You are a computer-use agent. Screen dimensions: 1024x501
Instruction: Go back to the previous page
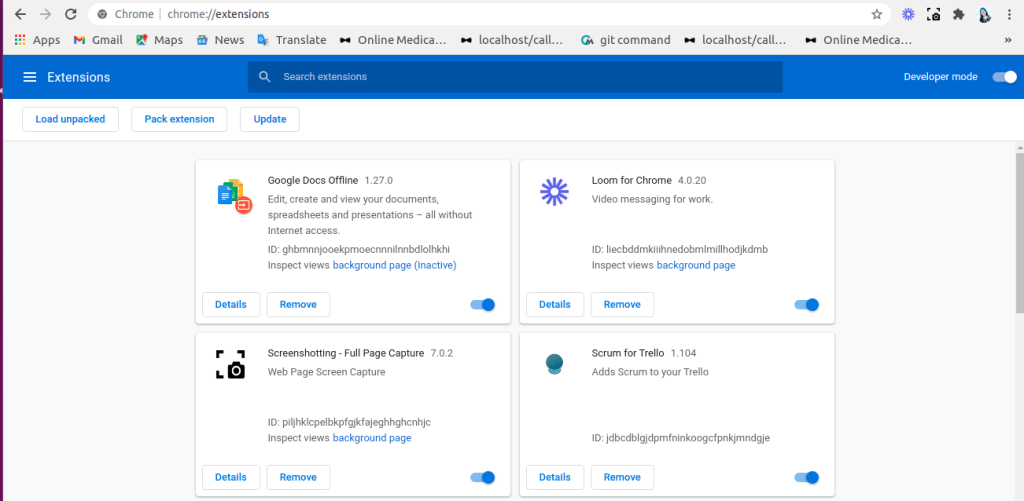pyautogui.click(x=20, y=14)
